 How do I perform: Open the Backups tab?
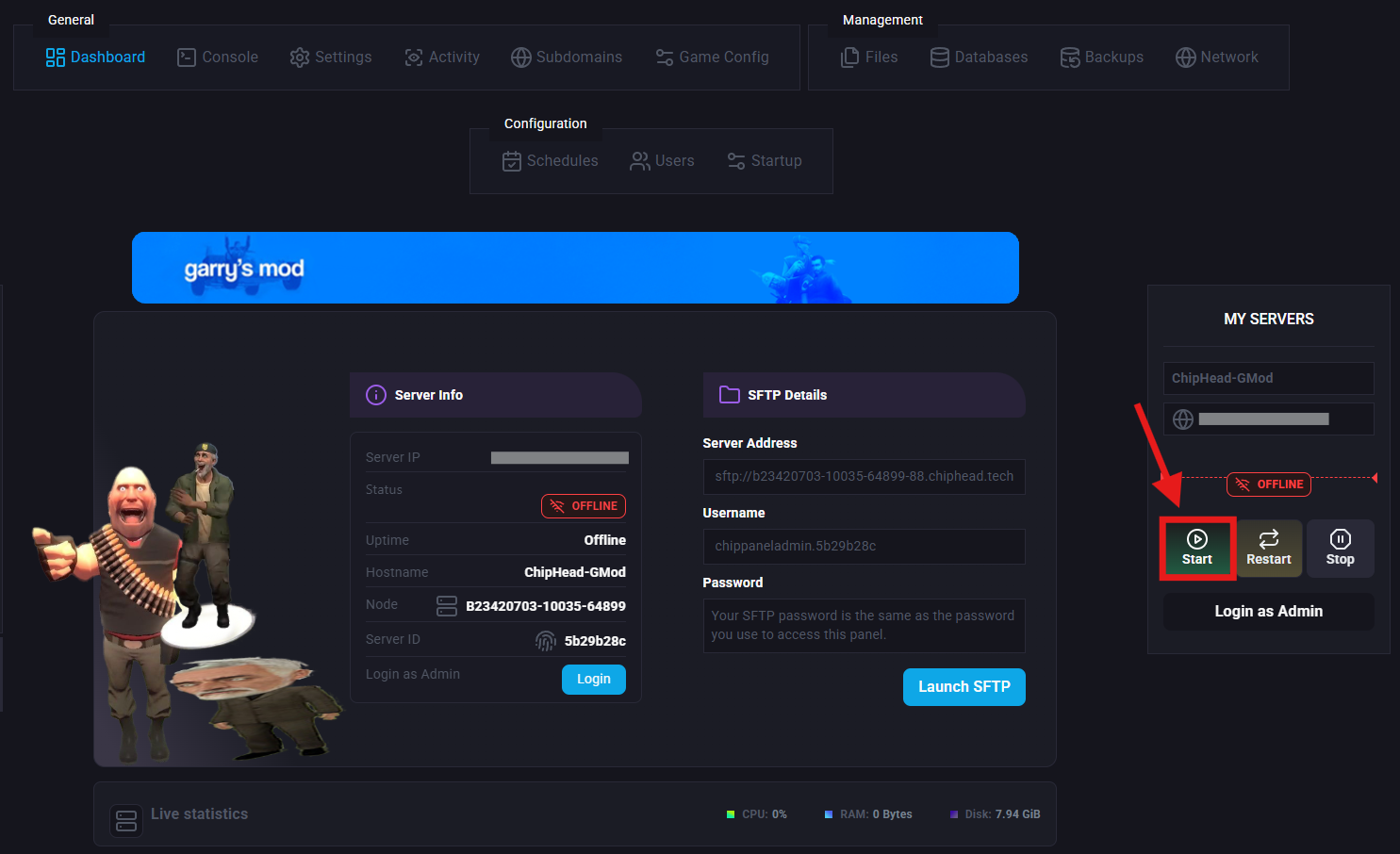[x=1101, y=57]
